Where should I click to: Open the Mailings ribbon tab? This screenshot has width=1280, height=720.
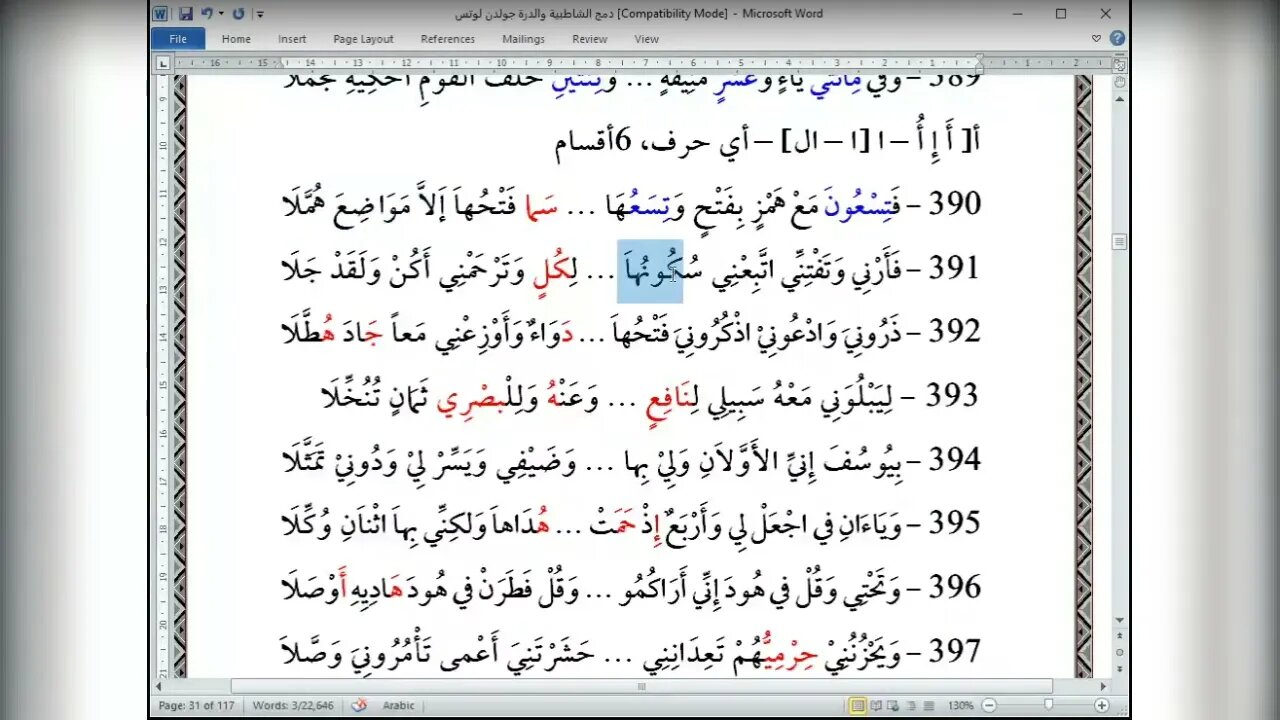pos(523,39)
